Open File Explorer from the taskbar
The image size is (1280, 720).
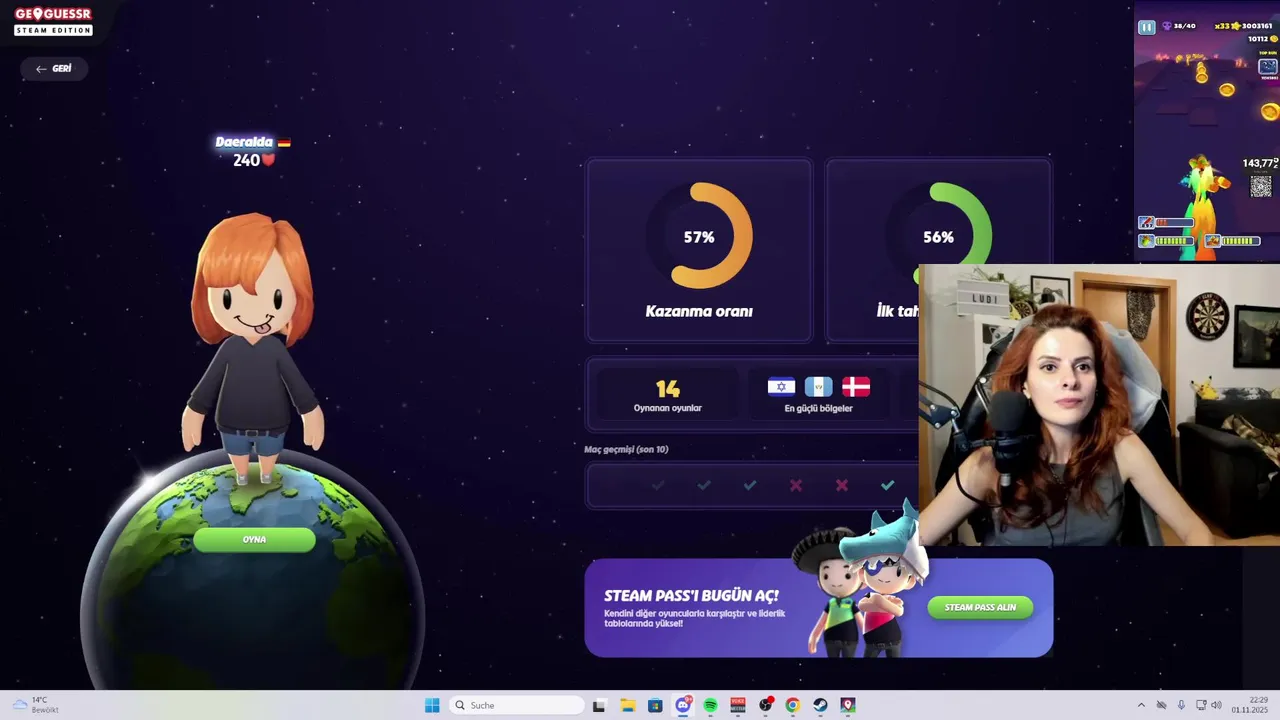point(628,705)
